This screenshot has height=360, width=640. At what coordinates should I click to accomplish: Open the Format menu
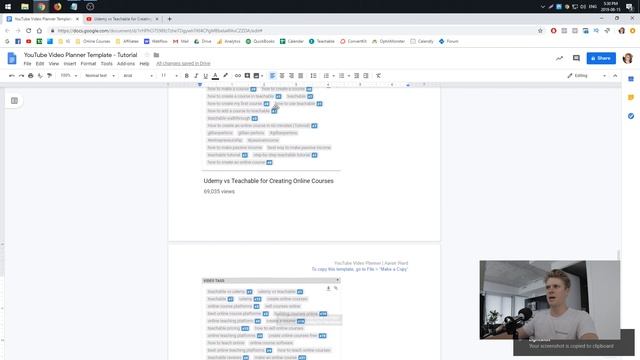click(x=88, y=64)
